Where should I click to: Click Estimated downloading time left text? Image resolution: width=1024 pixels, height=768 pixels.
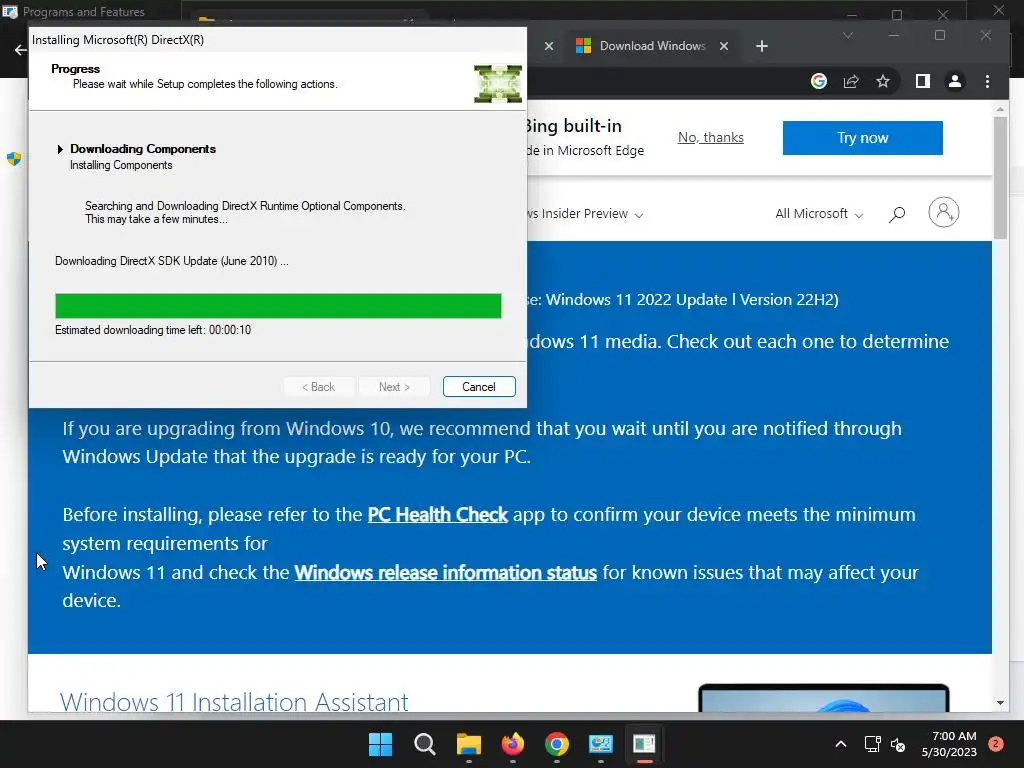(x=153, y=330)
